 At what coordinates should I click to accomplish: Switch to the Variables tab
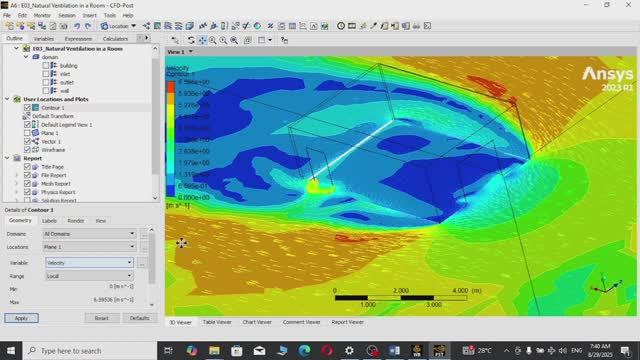(x=44, y=39)
